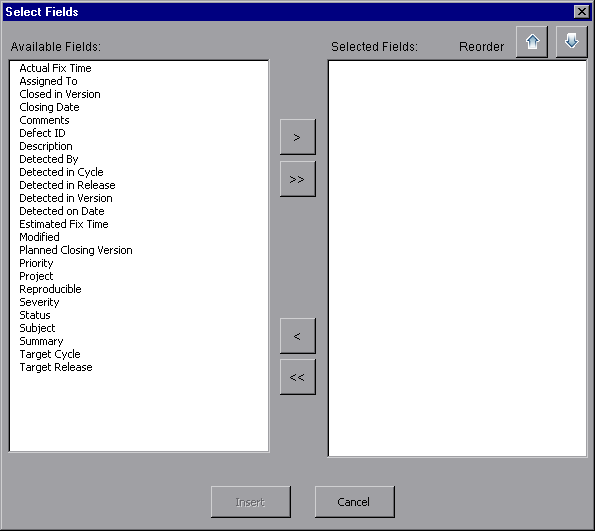Click the Reorder move-down arrow icon
The height and width of the screenshot is (531, 595).
click(571, 42)
